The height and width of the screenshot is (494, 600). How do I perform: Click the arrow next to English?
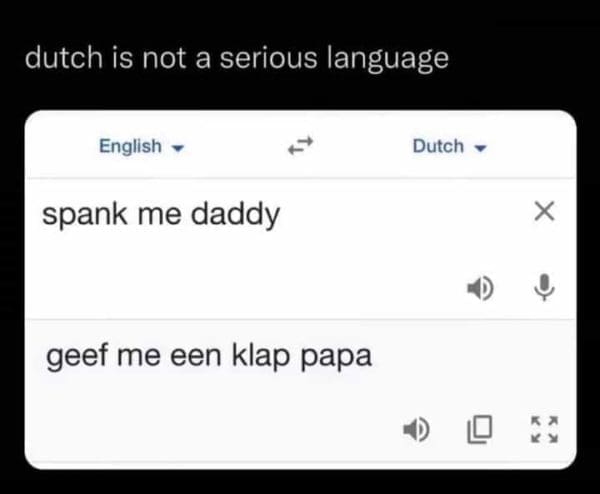[x=177, y=148]
